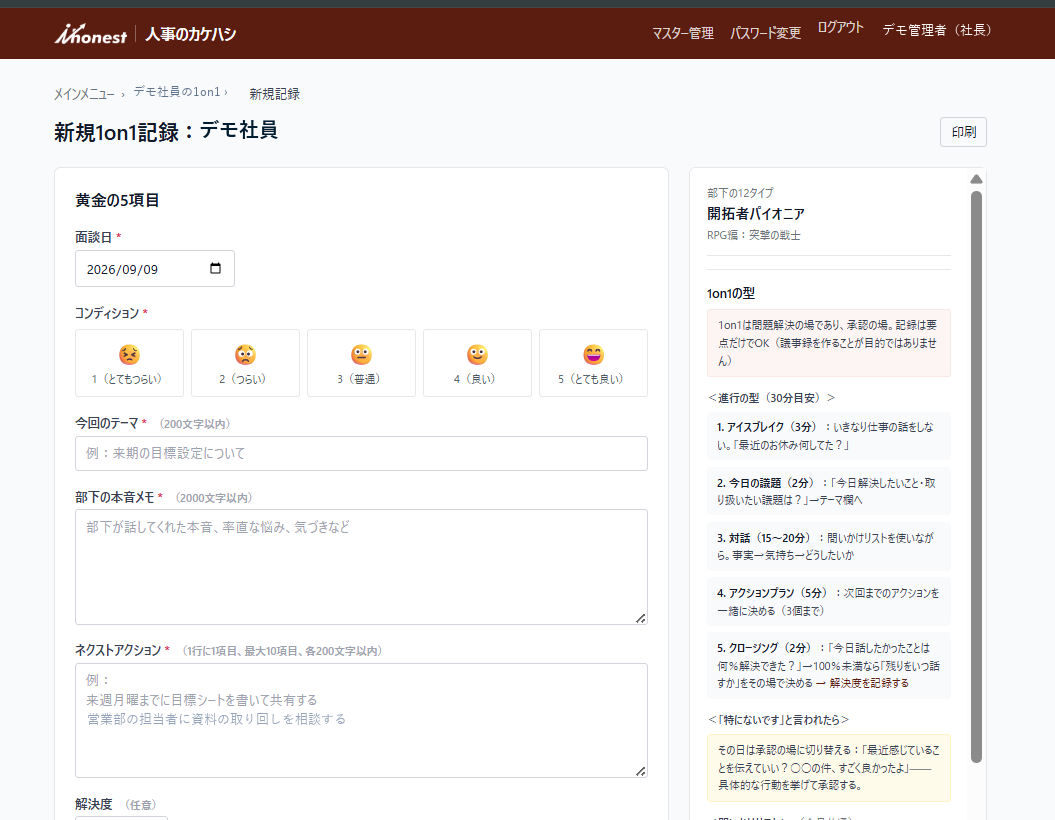Click the 面談日 date input field

[x=155, y=268]
